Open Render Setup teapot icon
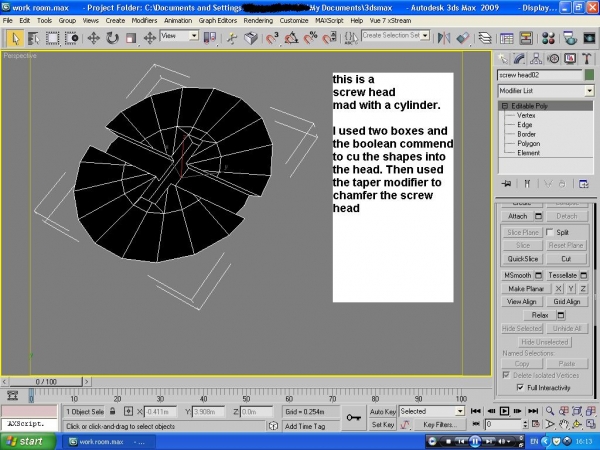This screenshot has width=600, height=450. [x=570, y=38]
